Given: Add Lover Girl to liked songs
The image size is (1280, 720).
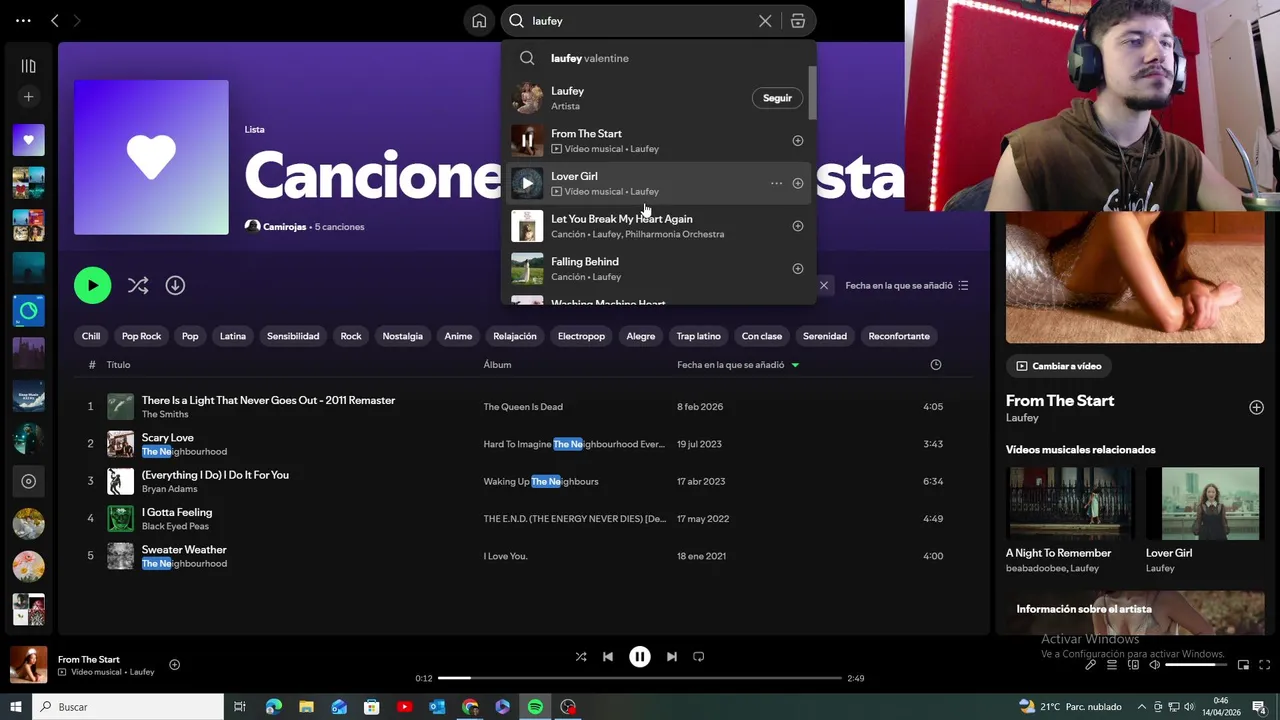Looking at the screenshot, I should [798, 183].
